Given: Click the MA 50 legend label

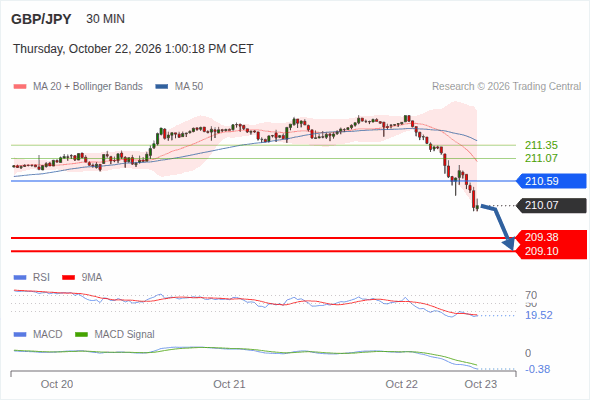Looking at the screenshot, I should (189, 87).
